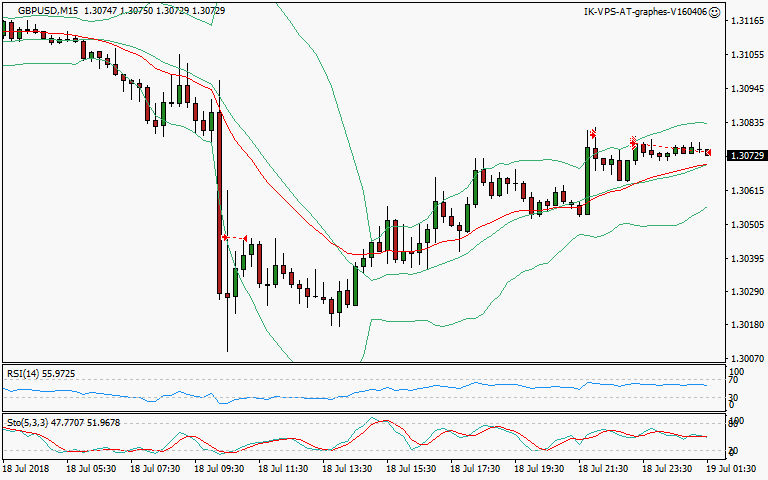Click the 18 Jul 13:30 time label
Viewport: 768px width, 480px height.
pos(347,469)
